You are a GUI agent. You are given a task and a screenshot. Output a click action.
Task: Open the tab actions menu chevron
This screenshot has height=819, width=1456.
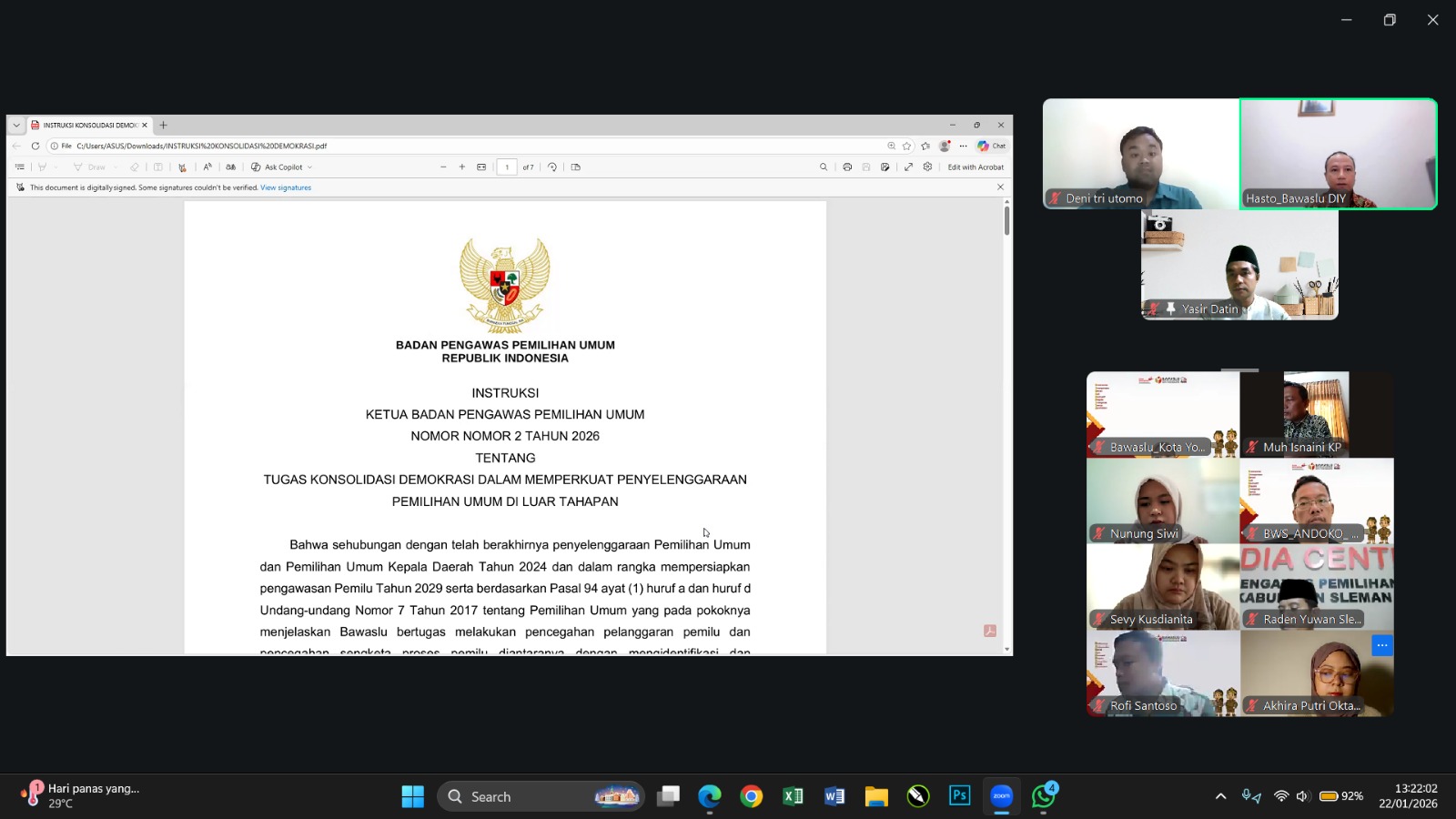tap(16, 126)
